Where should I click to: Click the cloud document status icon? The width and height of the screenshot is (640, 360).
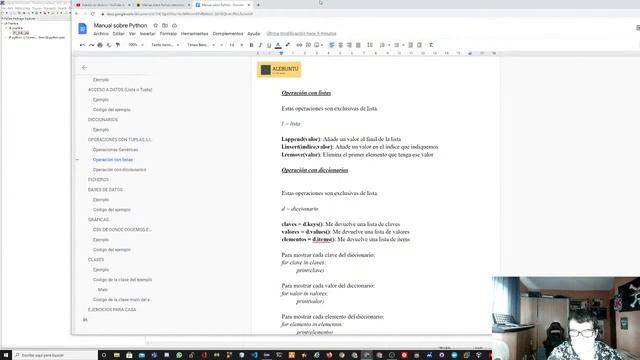click(174, 25)
